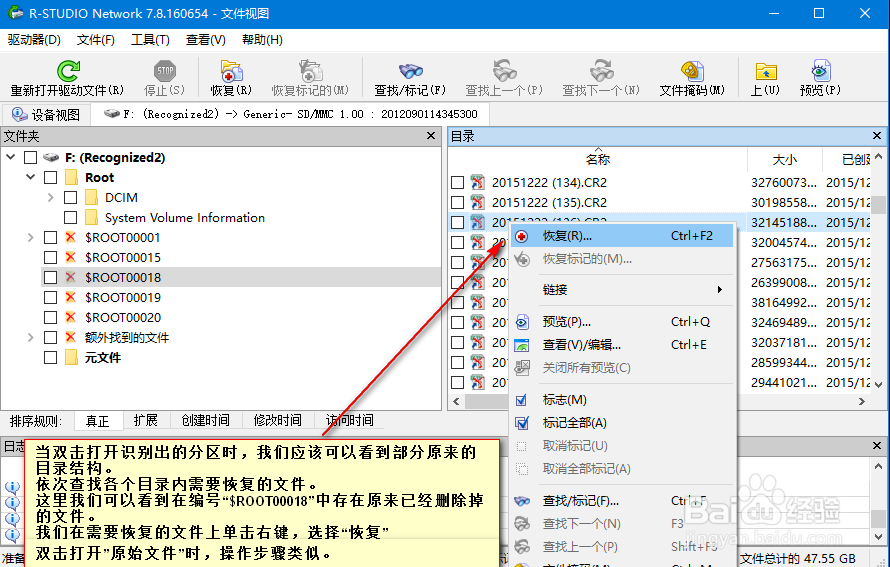Tick the $ROOT00015 checkbox
Screen dimensions: 890x567
coord(51,258)
